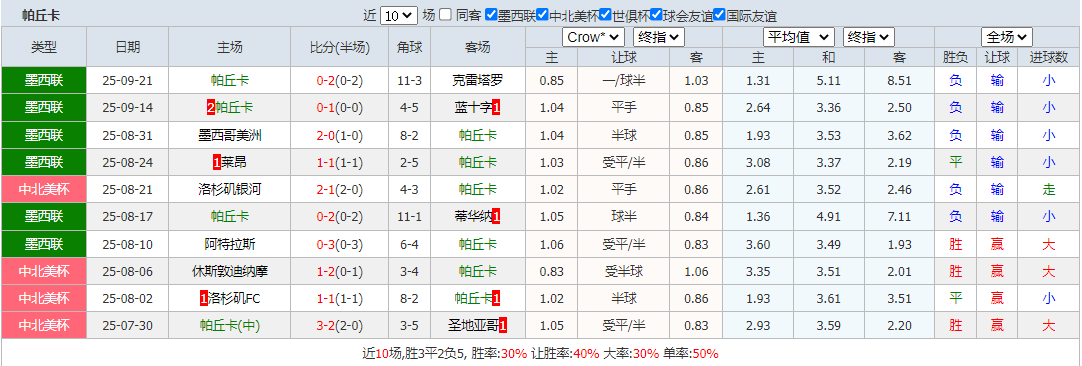1082x366 pixels.
Task: Open 墨西哥美洲 team link
Action: point(230,135)
